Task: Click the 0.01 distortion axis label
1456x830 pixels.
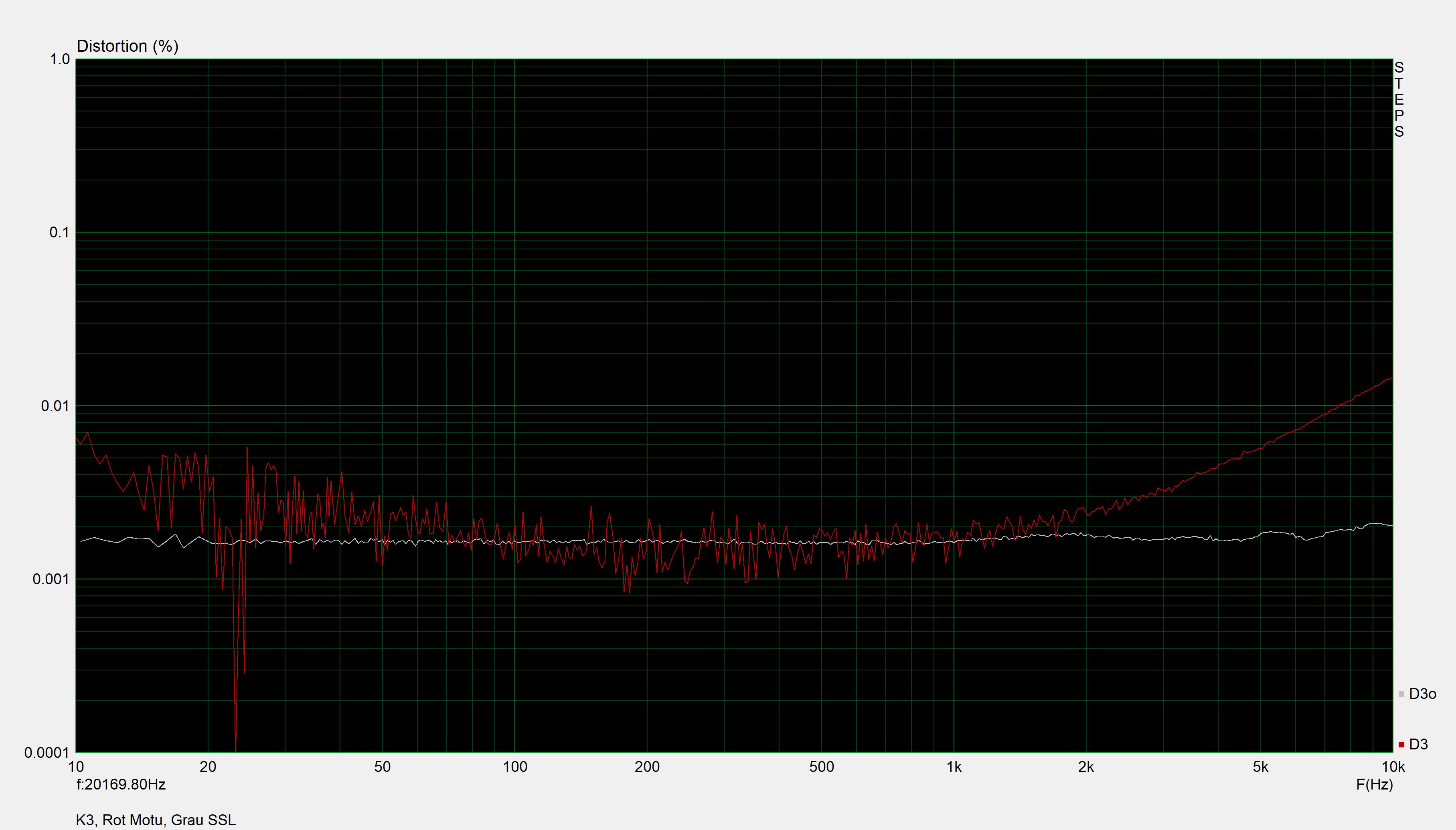Action: tap(55, 406)
